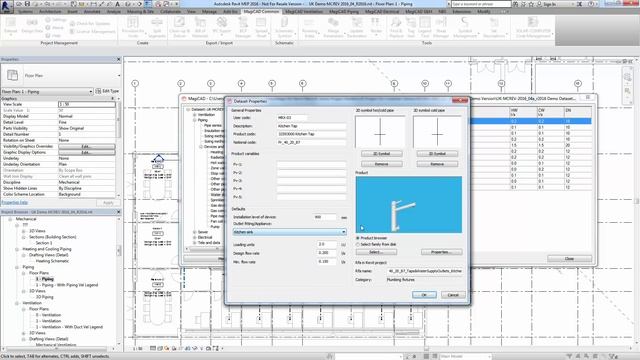The height and width of the screenshot is (360, 640).
Task: Open the Floor Plan type selector dropdown arrow
Action: tap(119, 76)
